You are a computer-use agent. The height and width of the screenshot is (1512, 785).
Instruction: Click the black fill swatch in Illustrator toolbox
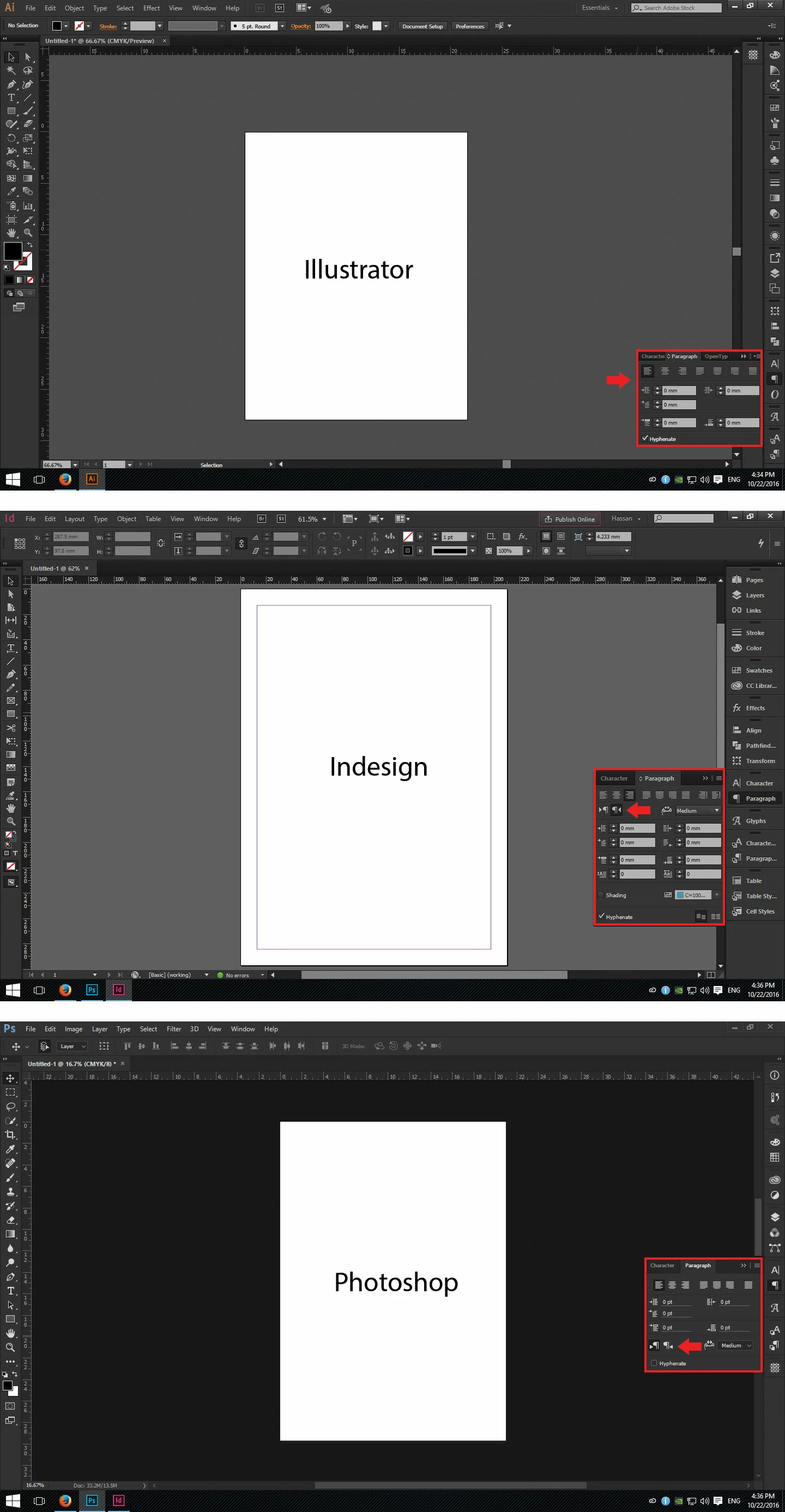pyautogui.click(x=13, y=251)
